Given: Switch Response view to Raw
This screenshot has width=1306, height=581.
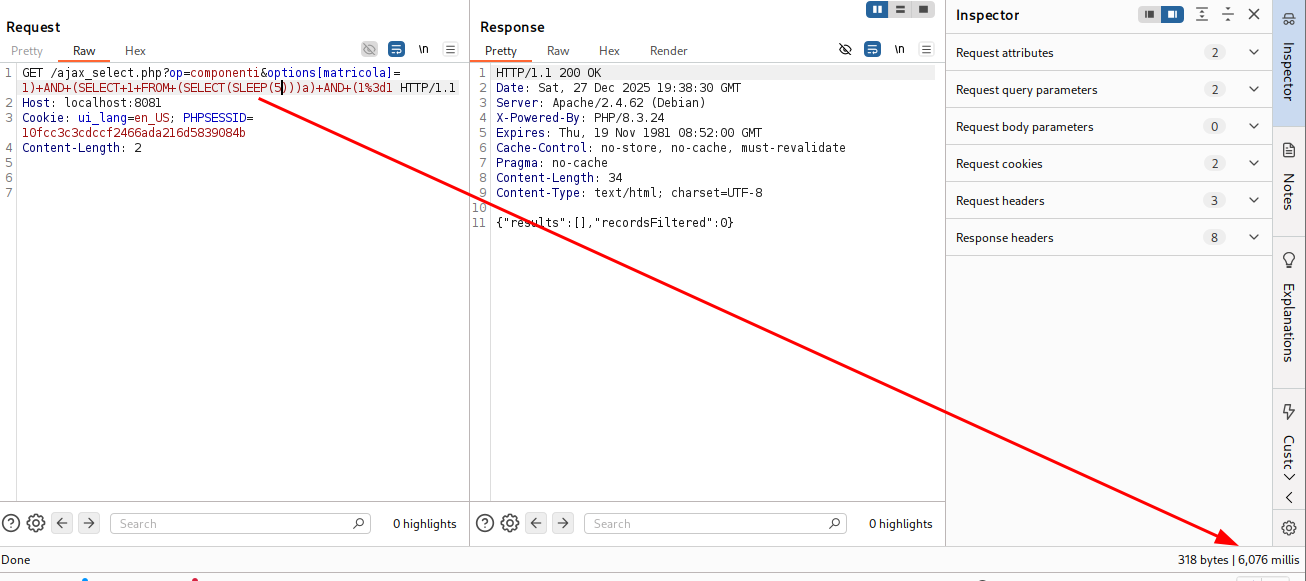Looking at the screenshot, I should tap(558, 51).
